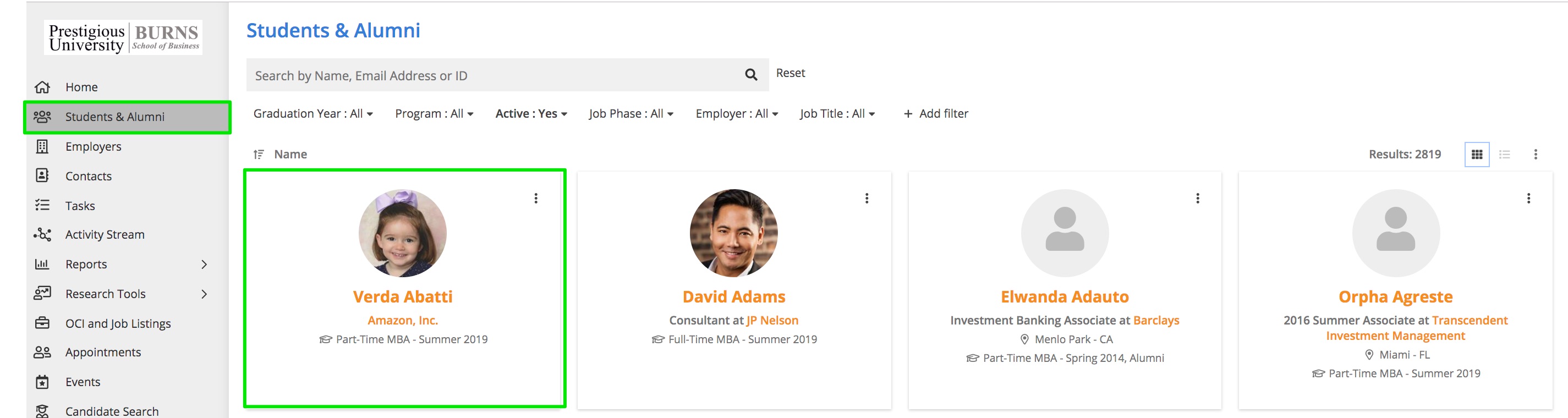Screen dimensions: 1568x418
Task: Open JP Nelson employer link
Action: pyautogui.click(x=772, y=321)
